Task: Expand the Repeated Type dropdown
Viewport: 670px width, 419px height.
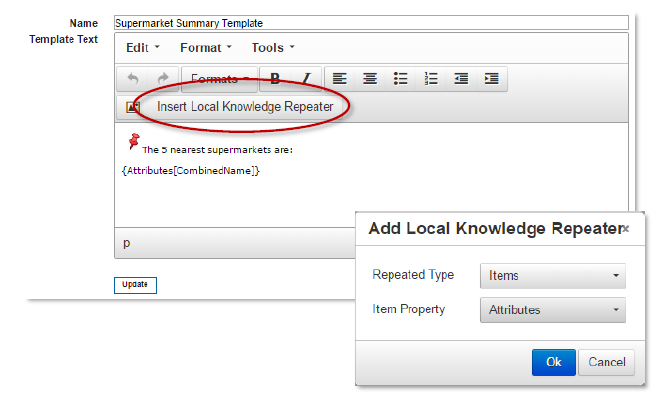Action: pyautogui.click(x=552, y=275)
